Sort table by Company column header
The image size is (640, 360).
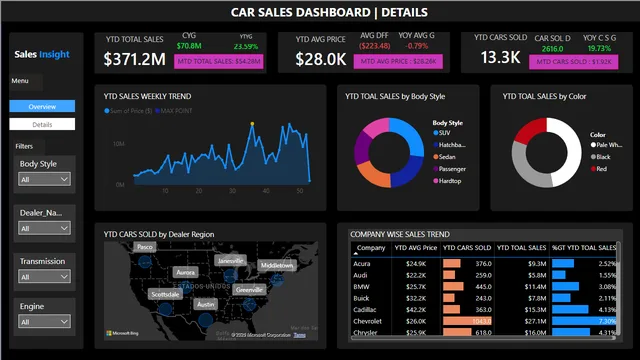(371, 248)
